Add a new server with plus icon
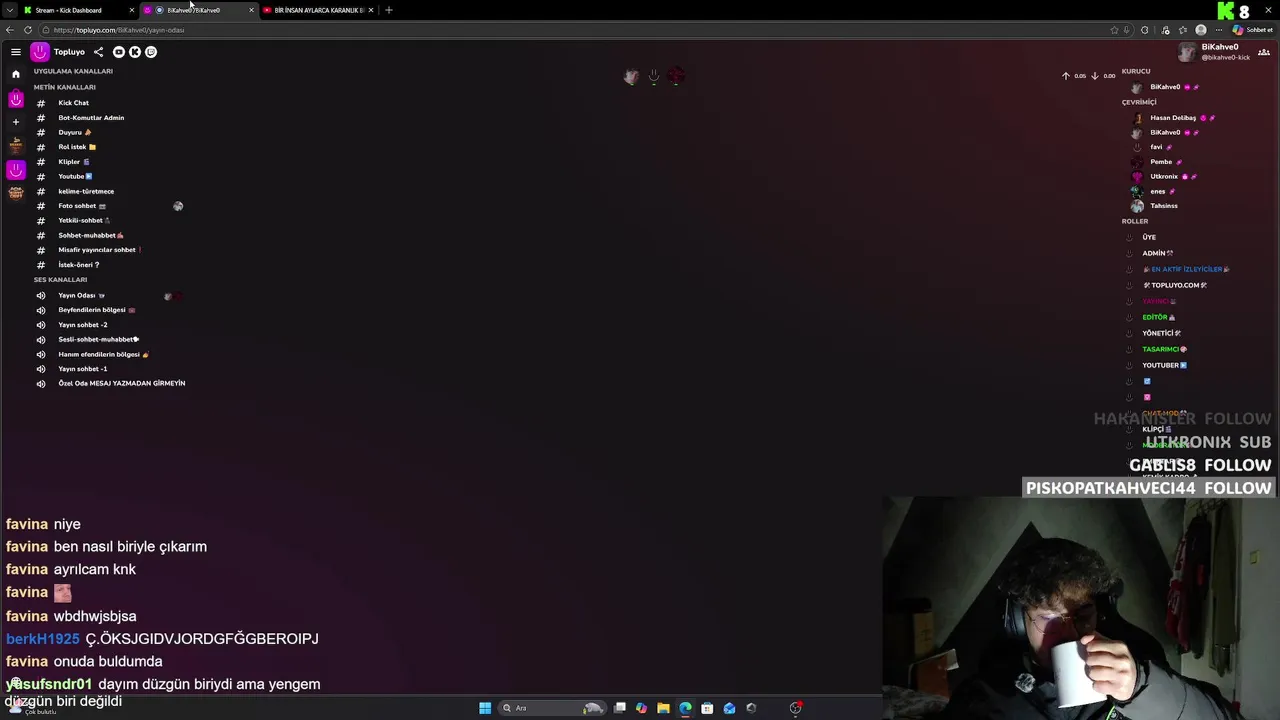Viewport: 1280px width, 720px height. (x=16, y=122)
